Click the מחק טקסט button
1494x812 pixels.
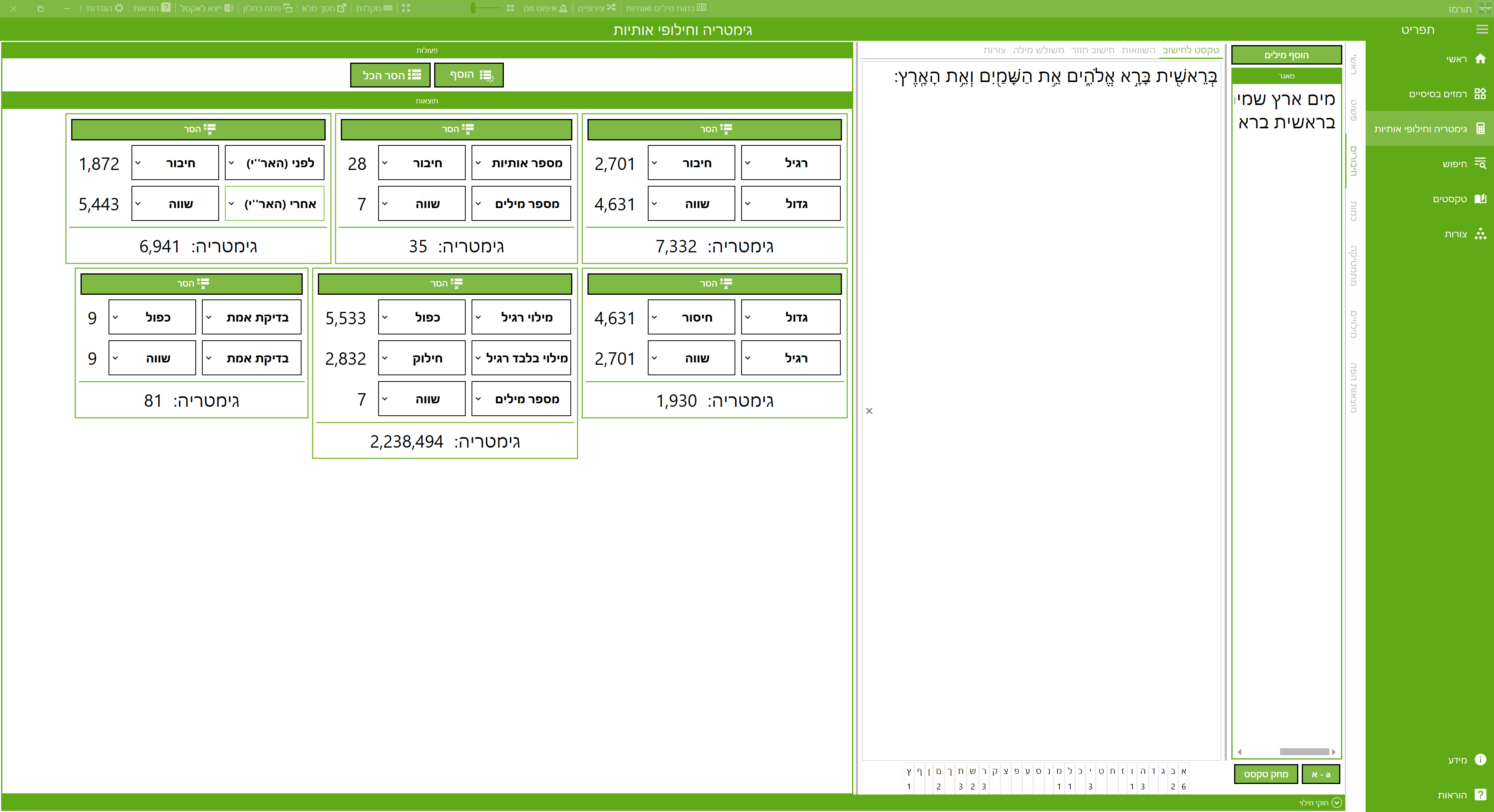coord(1266,774)
